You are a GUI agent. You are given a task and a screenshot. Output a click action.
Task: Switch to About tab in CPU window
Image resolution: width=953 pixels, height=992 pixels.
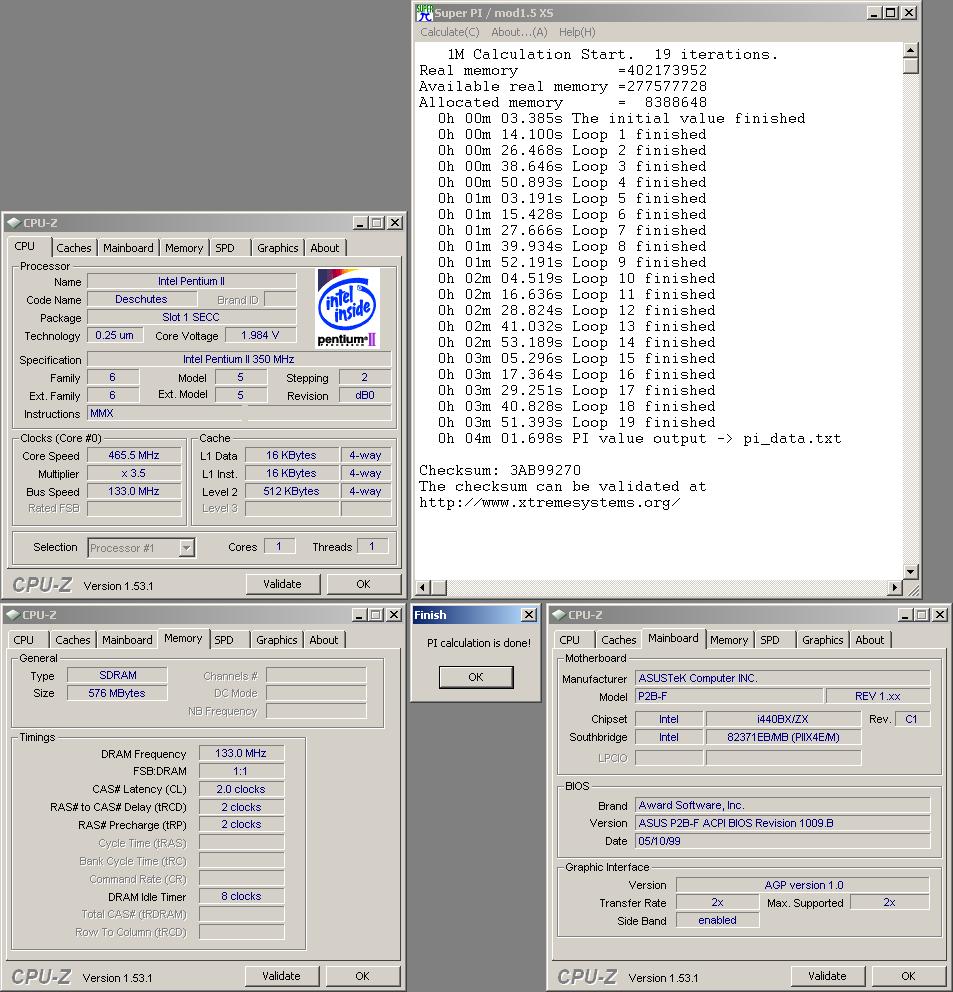[325, 248]
